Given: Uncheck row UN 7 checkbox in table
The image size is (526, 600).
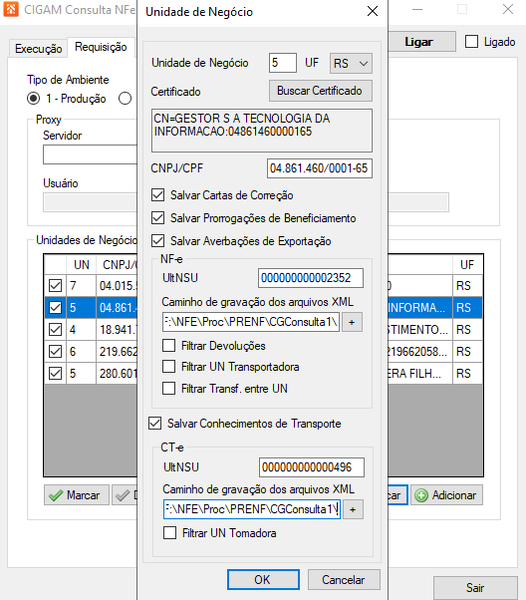Looking at the screenshot, I should point(55,285).
